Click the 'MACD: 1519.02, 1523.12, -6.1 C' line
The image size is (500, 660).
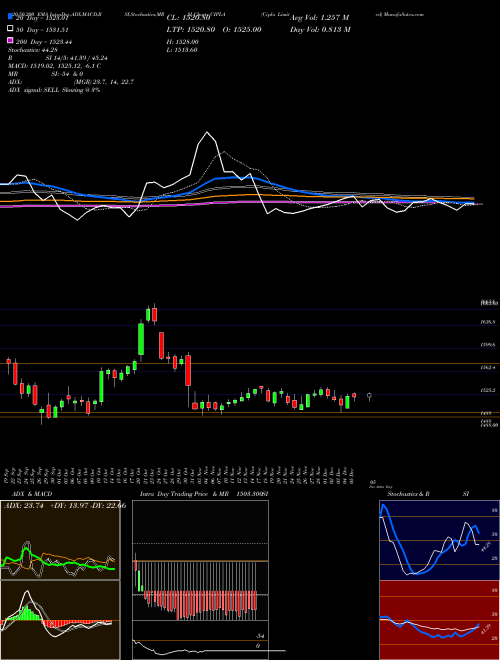tap(54, 66)
